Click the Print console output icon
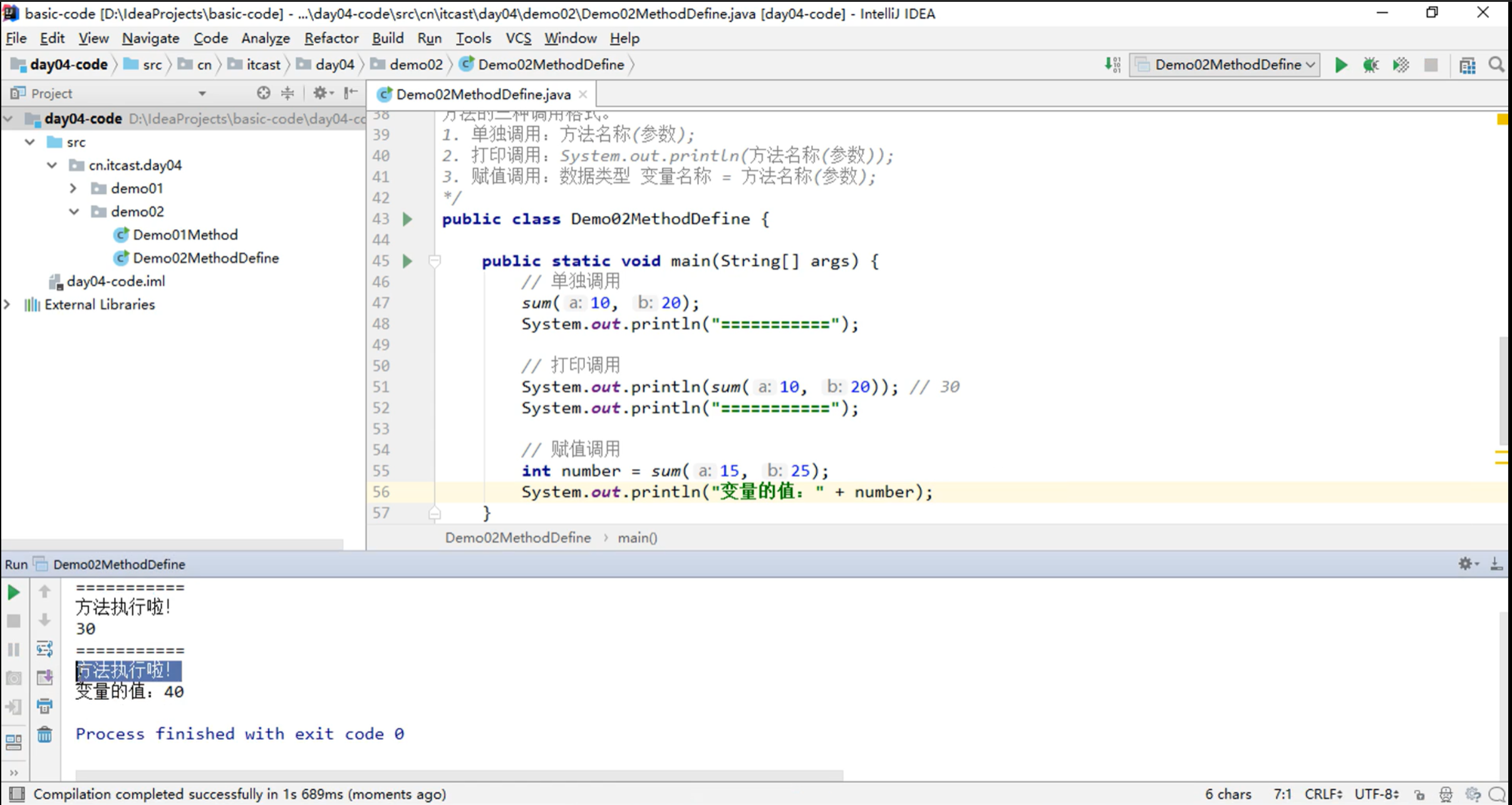This screenshot has width=1512, height=805. [44, 706]
